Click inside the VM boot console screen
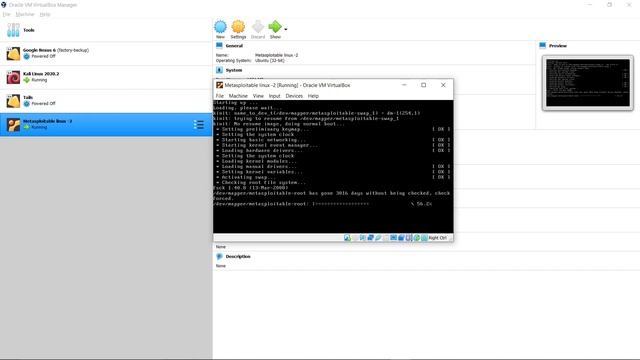Viewport: 640px width, 360px height. point(333,167)
